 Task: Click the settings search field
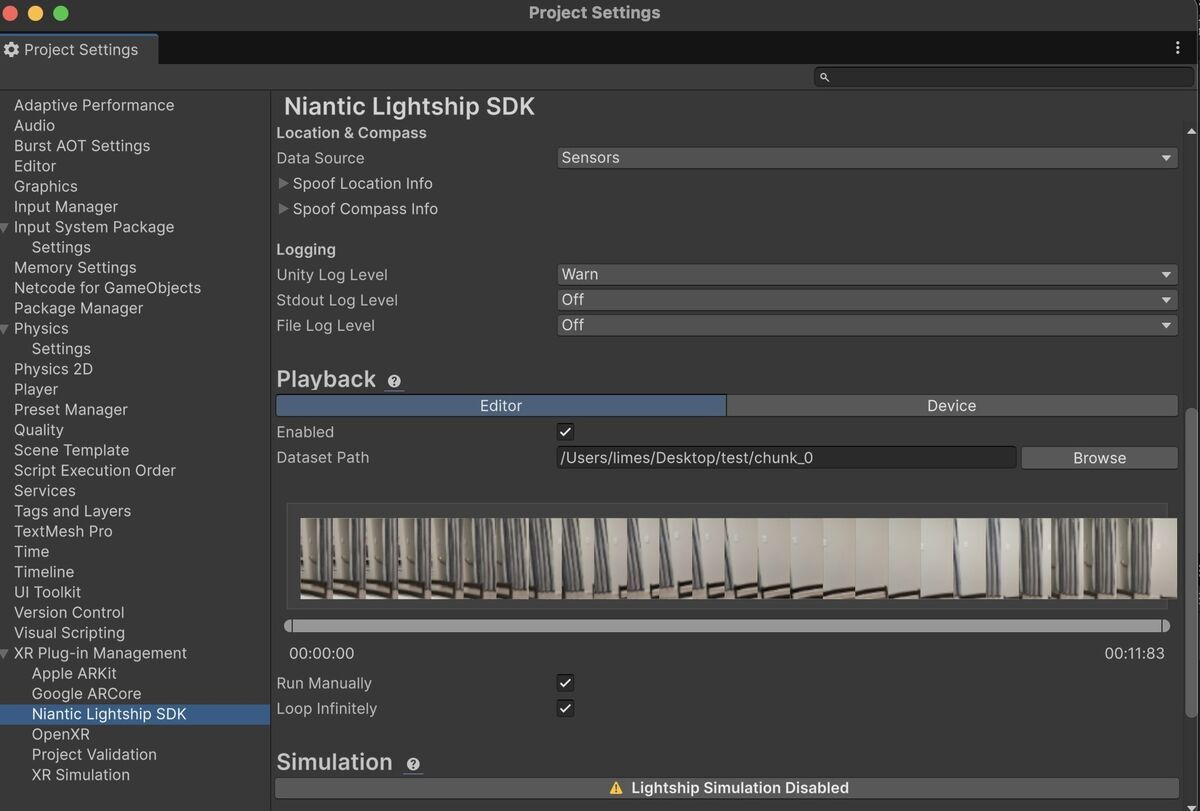1004,77
